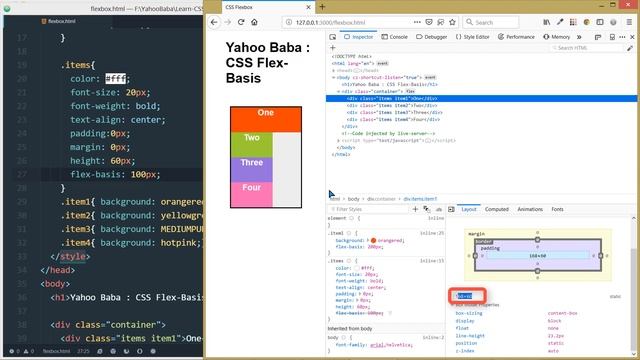Screen dimensions: 640x360
Task: Bookmark this page with the star icon
Action: [x=452, y=22]
